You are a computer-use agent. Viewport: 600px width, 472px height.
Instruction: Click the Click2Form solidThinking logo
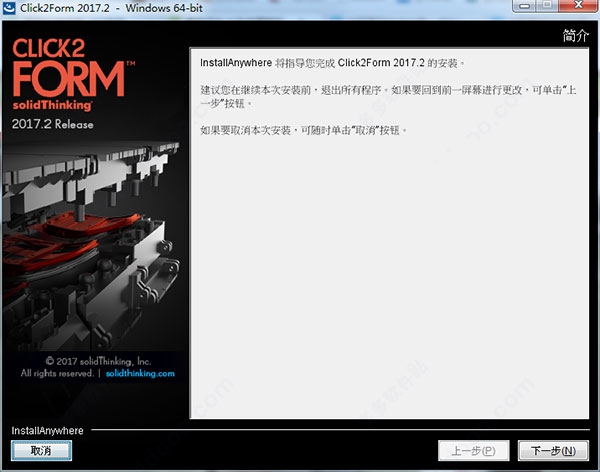coord(72,74)
